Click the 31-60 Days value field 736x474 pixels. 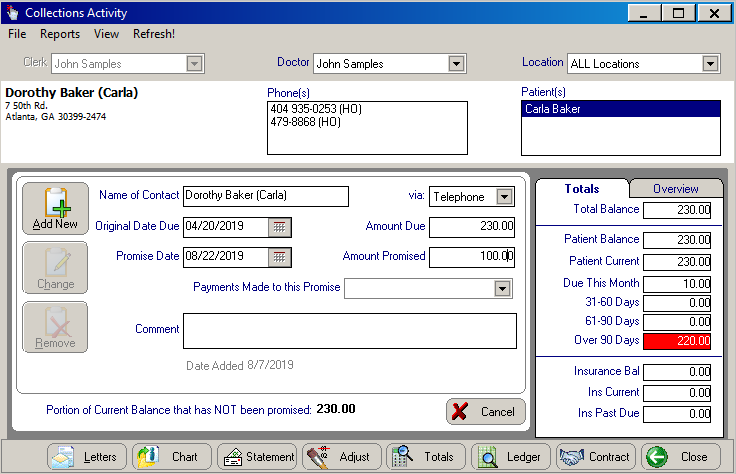[x=677, y=303]
